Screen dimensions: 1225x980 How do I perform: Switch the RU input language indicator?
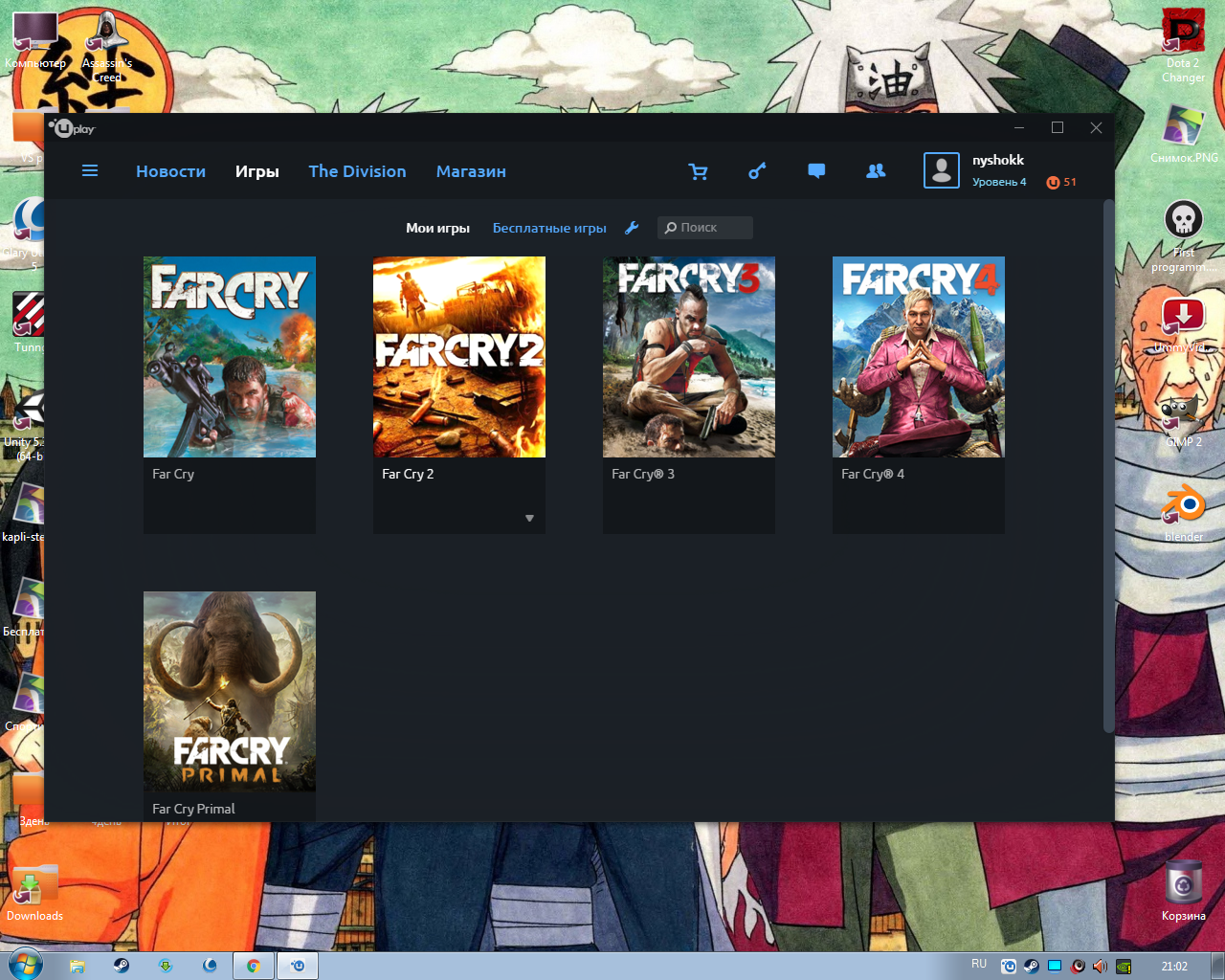pyautogui.click(x=979, y=964)
